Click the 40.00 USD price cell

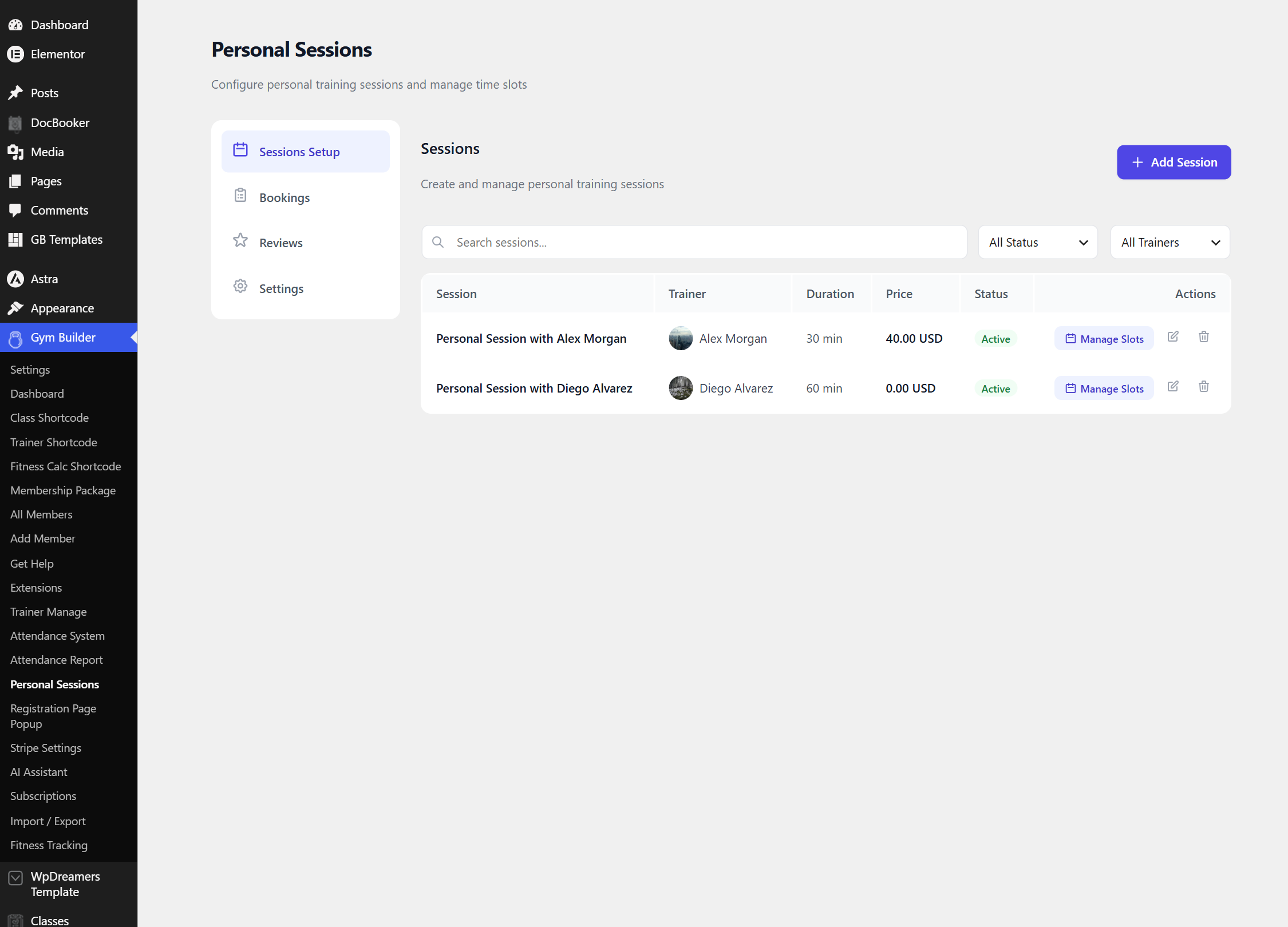[914, 338]
